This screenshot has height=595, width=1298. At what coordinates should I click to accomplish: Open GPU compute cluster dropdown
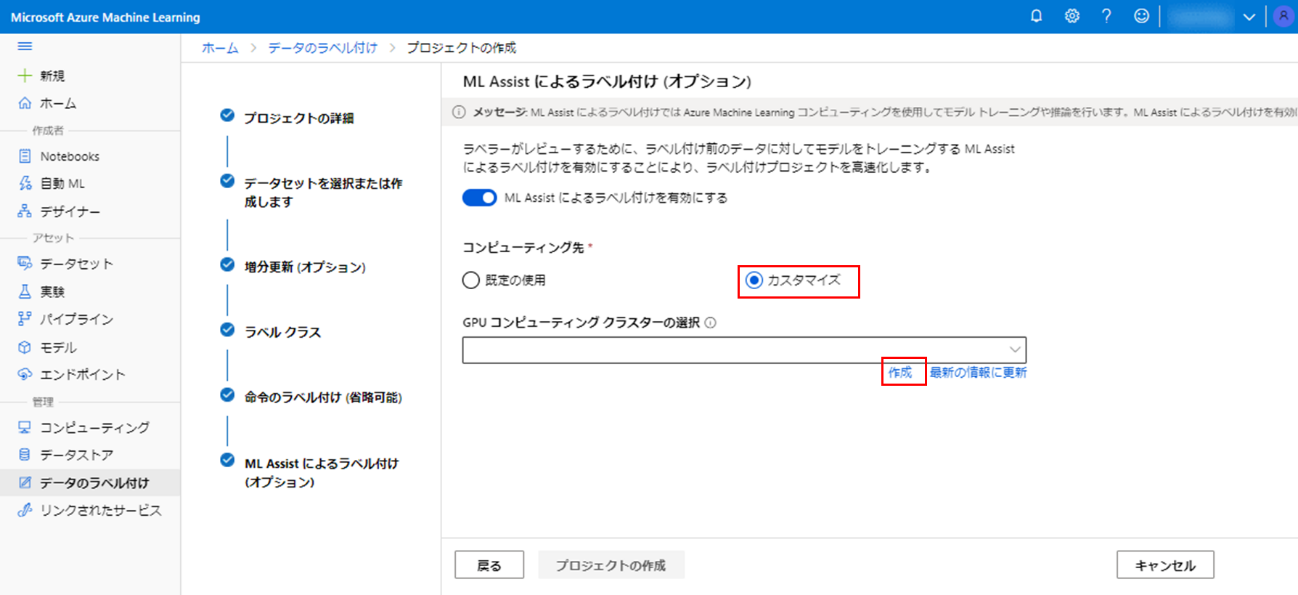pyautogui.click(x=744, y=349)
